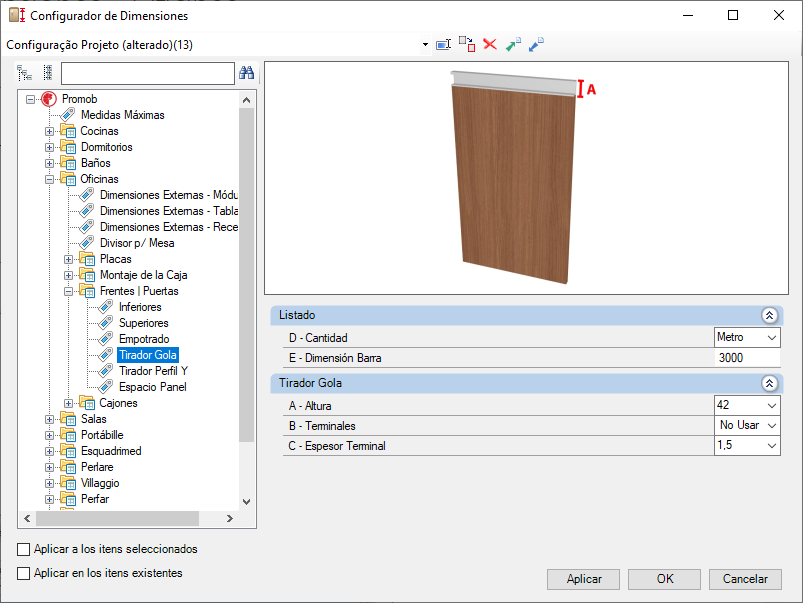Click the rename configuration icon in toolbar
Image resolution: width=812 pixels, height=604 pixels.
444,45
